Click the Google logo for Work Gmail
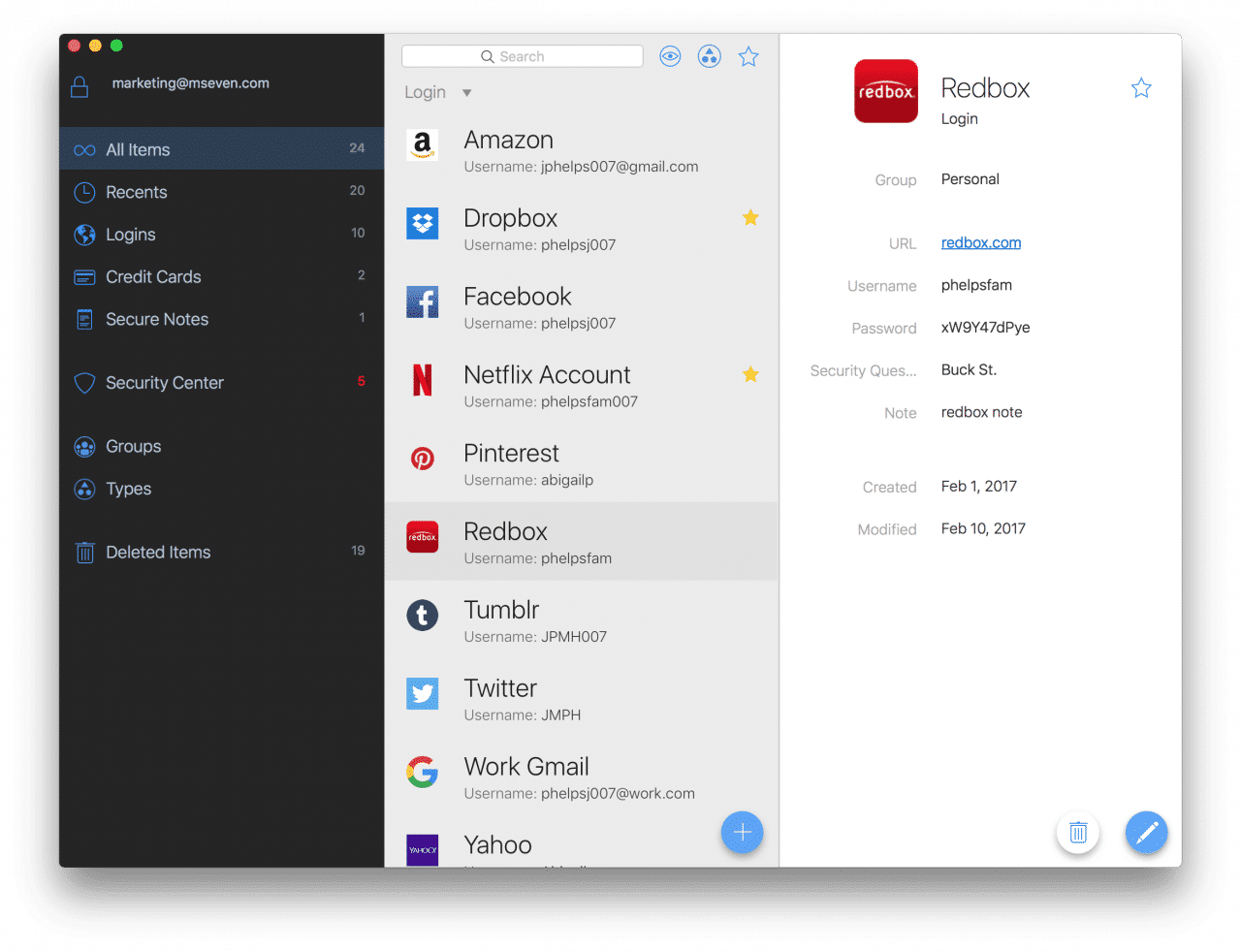The image size is (1241, 952). (422, 772)
